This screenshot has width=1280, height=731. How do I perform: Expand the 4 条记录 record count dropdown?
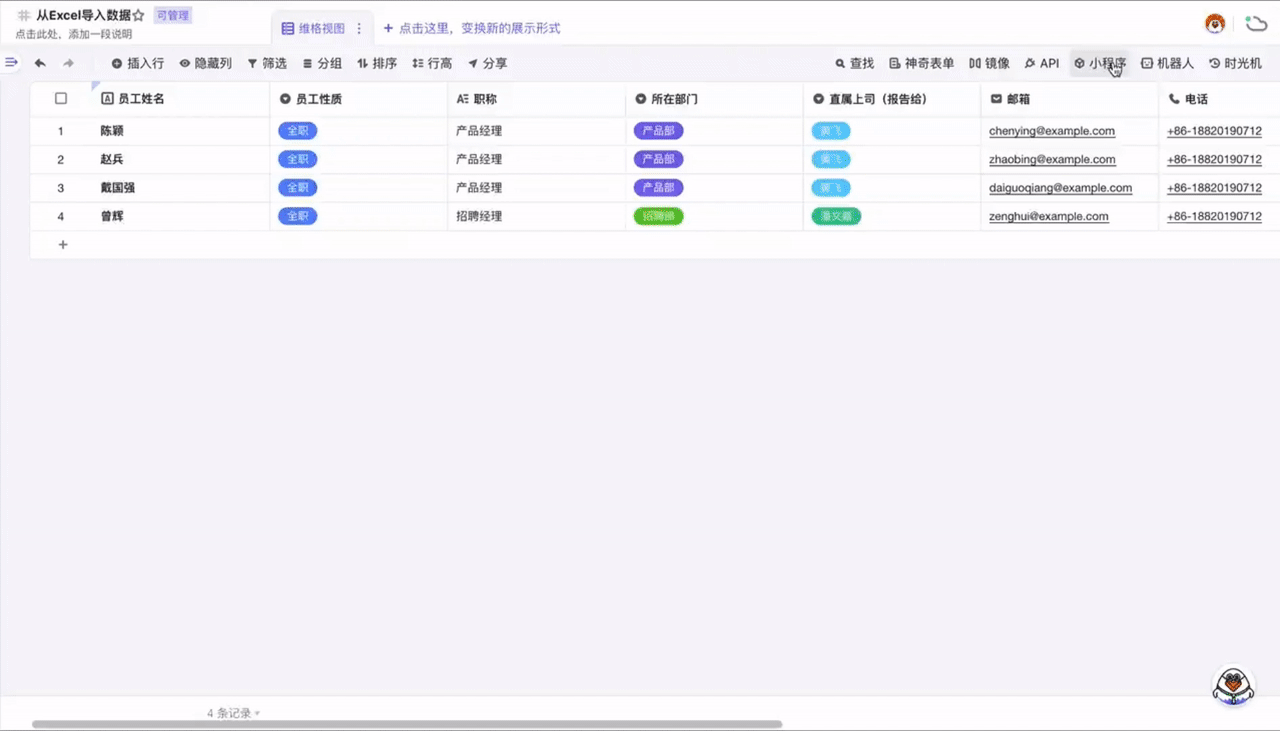click(233, 713)
